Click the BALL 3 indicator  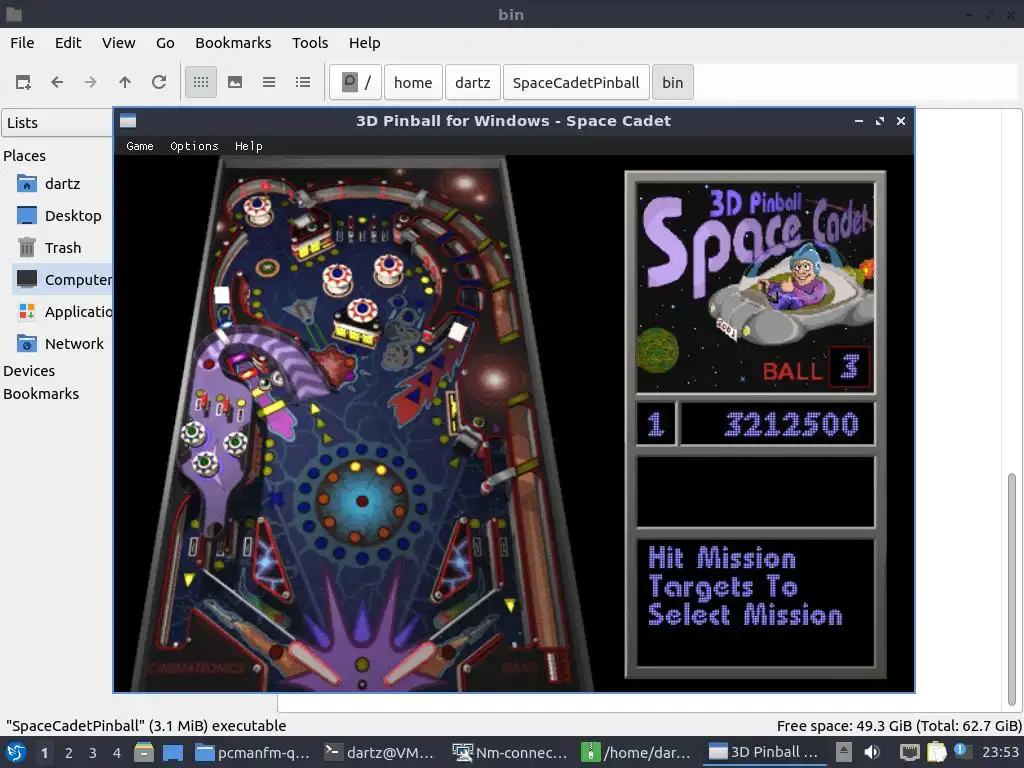tap(816, 369)
